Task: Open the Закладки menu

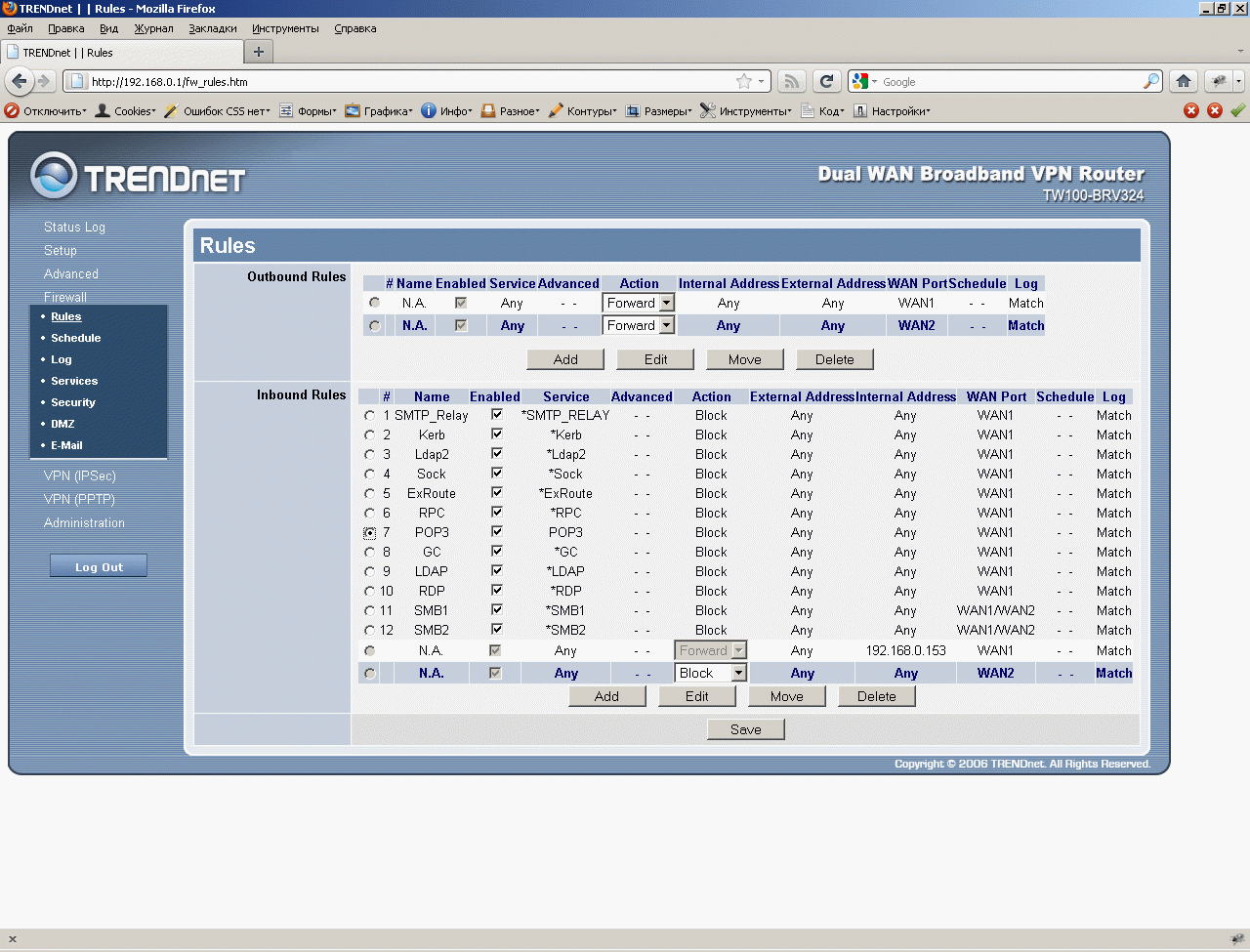Action: (x=213, y=28)
